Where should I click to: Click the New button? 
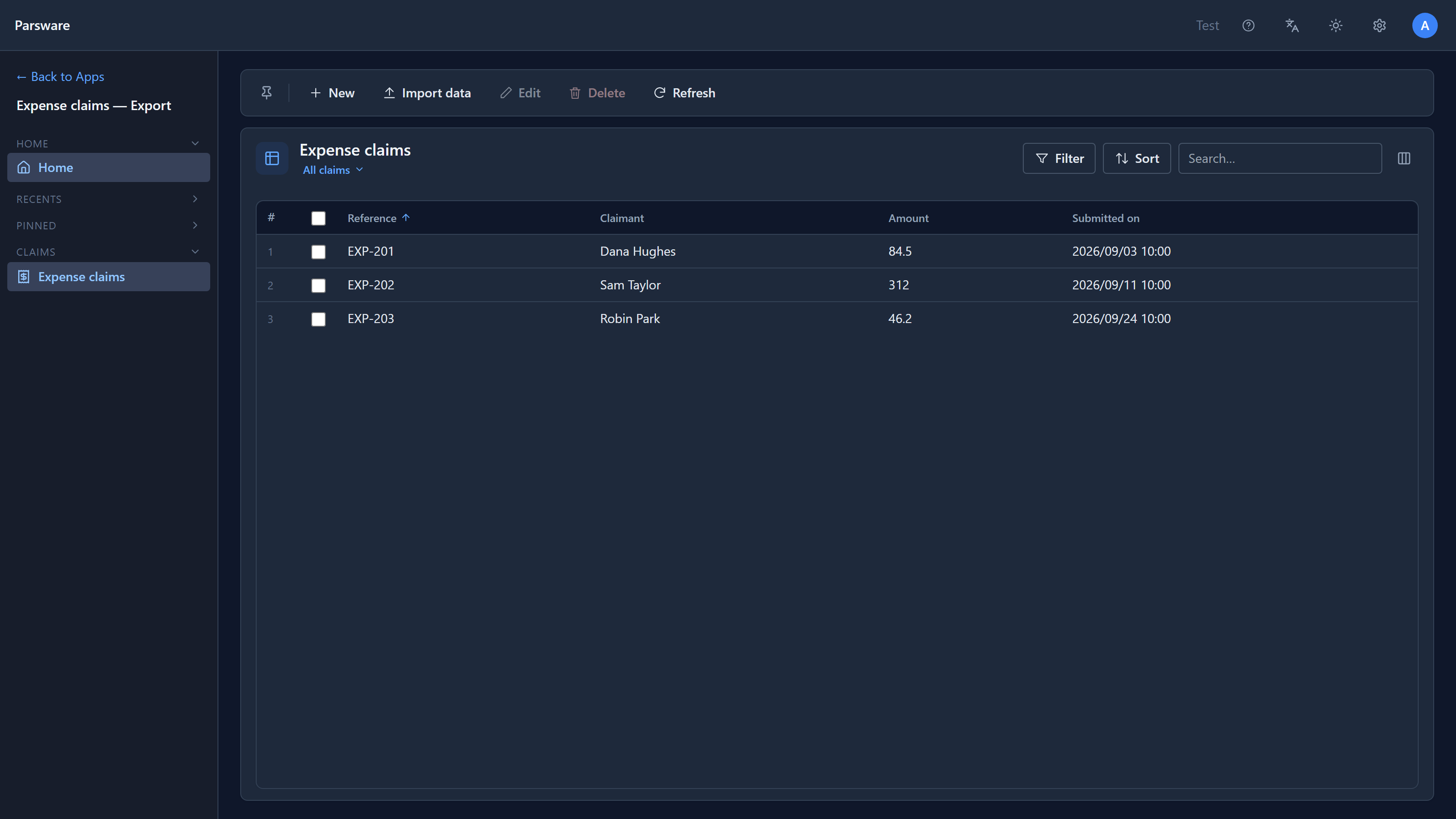(x=332, y=93)
